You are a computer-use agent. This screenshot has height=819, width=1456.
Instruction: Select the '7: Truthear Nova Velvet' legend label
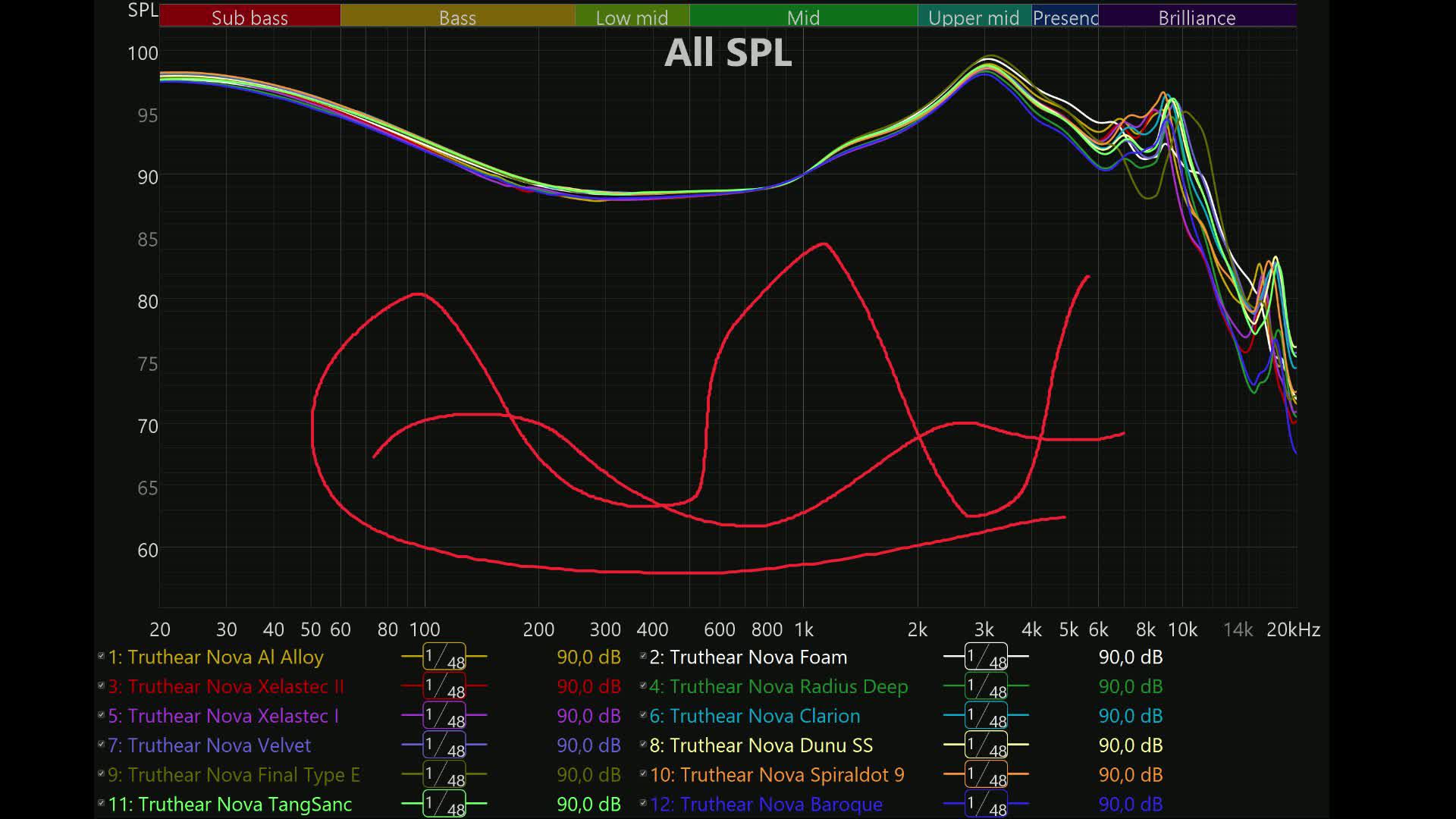pyautogui.click(x=209, y=745)
